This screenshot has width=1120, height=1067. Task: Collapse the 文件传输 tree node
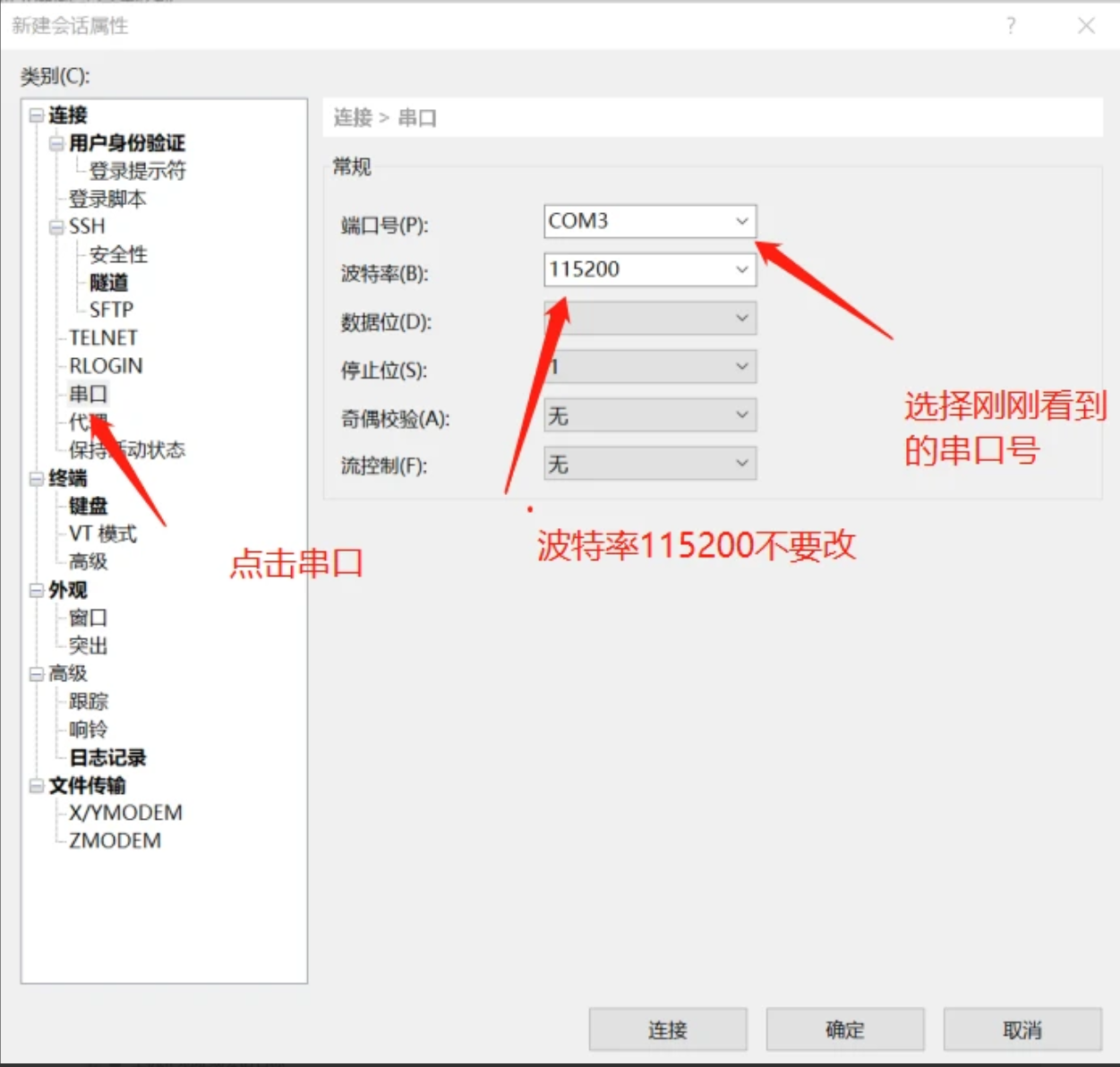tap(37, 786)
